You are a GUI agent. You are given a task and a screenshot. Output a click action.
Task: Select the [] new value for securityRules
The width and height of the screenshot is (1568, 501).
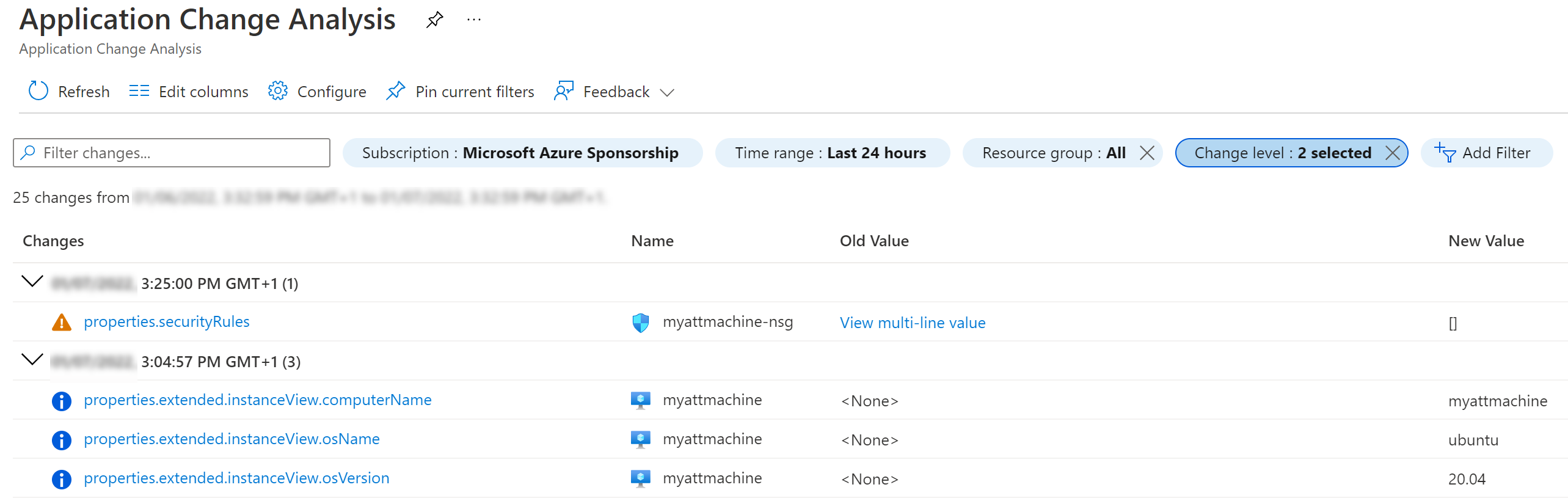pyautogui.click(x=1453, y=323)
